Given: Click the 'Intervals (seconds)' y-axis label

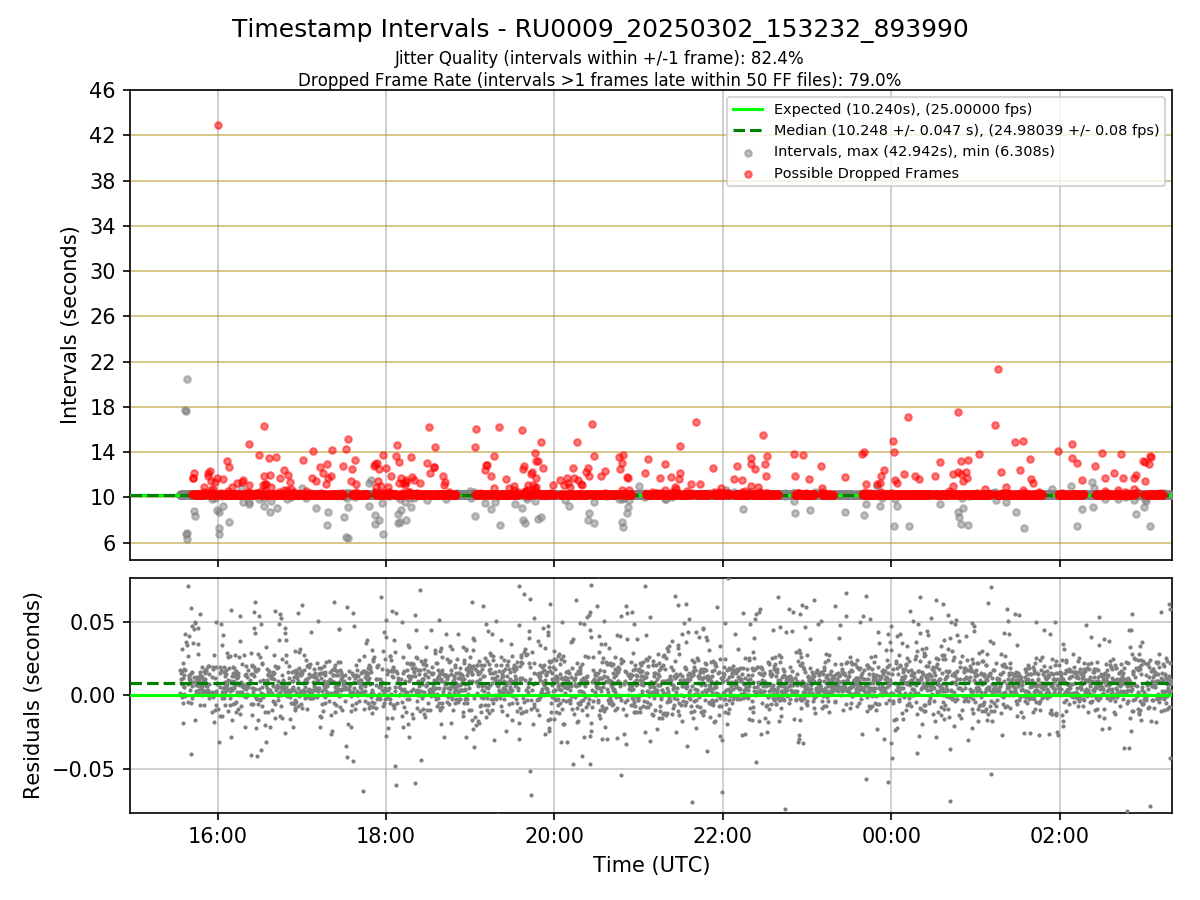Looking at the screenshot, I should [70, 325].
